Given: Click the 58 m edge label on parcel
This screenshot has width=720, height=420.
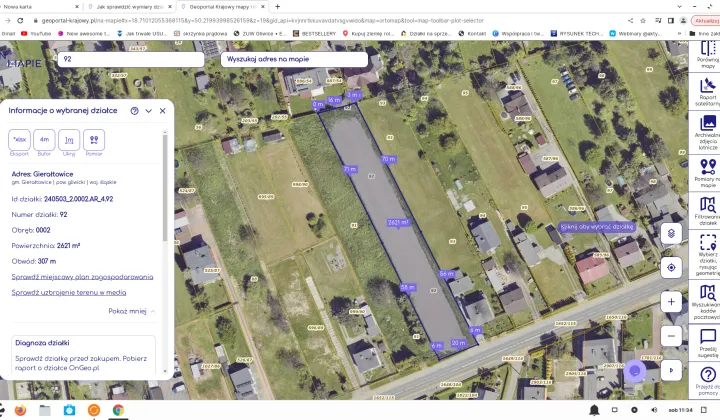Looking at the screenshot, I should point(407,287).
